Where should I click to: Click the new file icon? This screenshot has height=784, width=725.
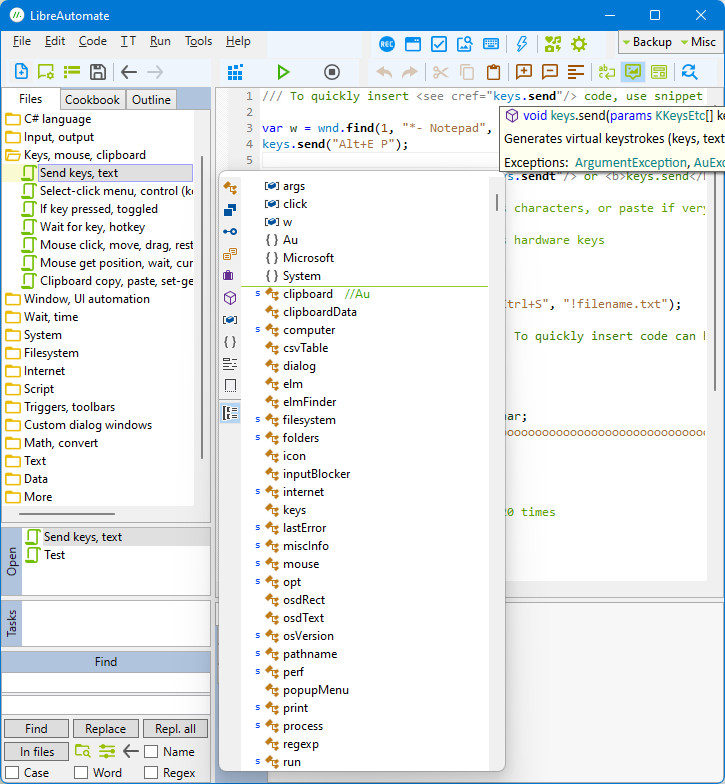(x=21, y=72)
